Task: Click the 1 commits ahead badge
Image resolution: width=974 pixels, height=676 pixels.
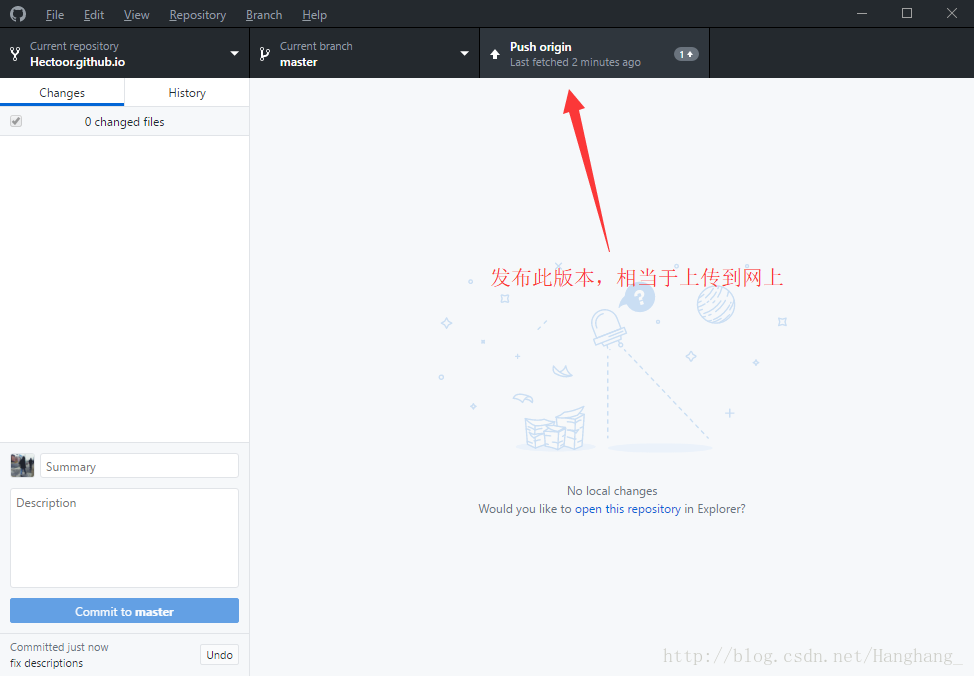Action: tap(686, 54)
